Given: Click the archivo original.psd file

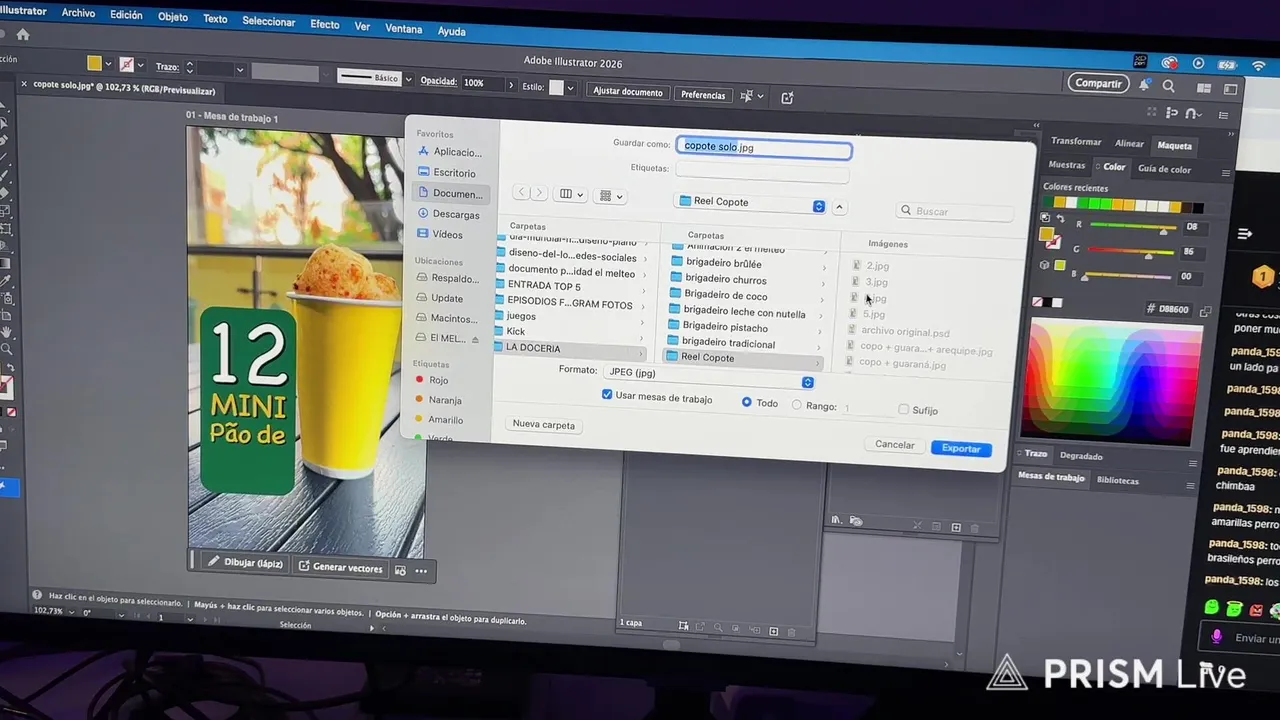Looking at the screenshot, I should (x=898, y=332).
